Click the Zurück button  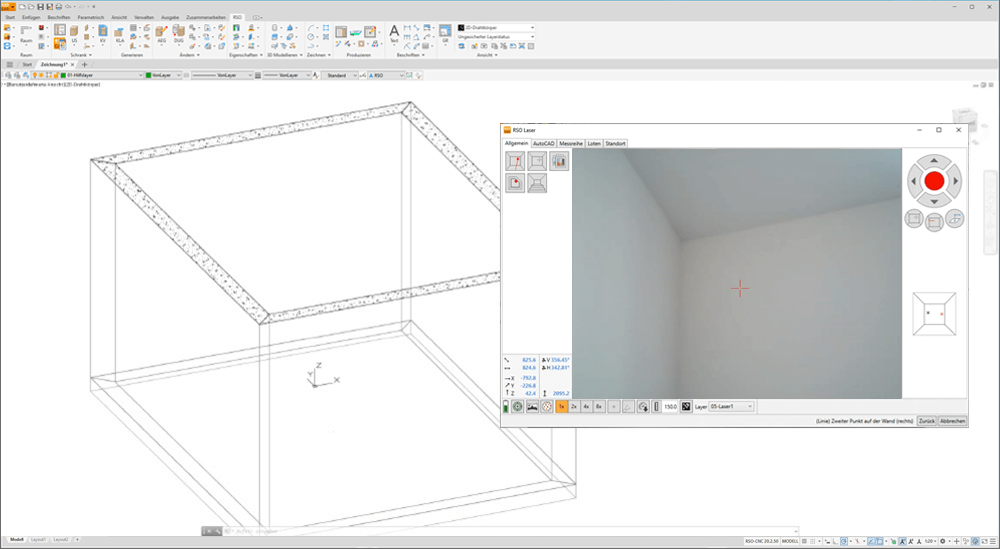pyautogui.click(x=927, y=422)
